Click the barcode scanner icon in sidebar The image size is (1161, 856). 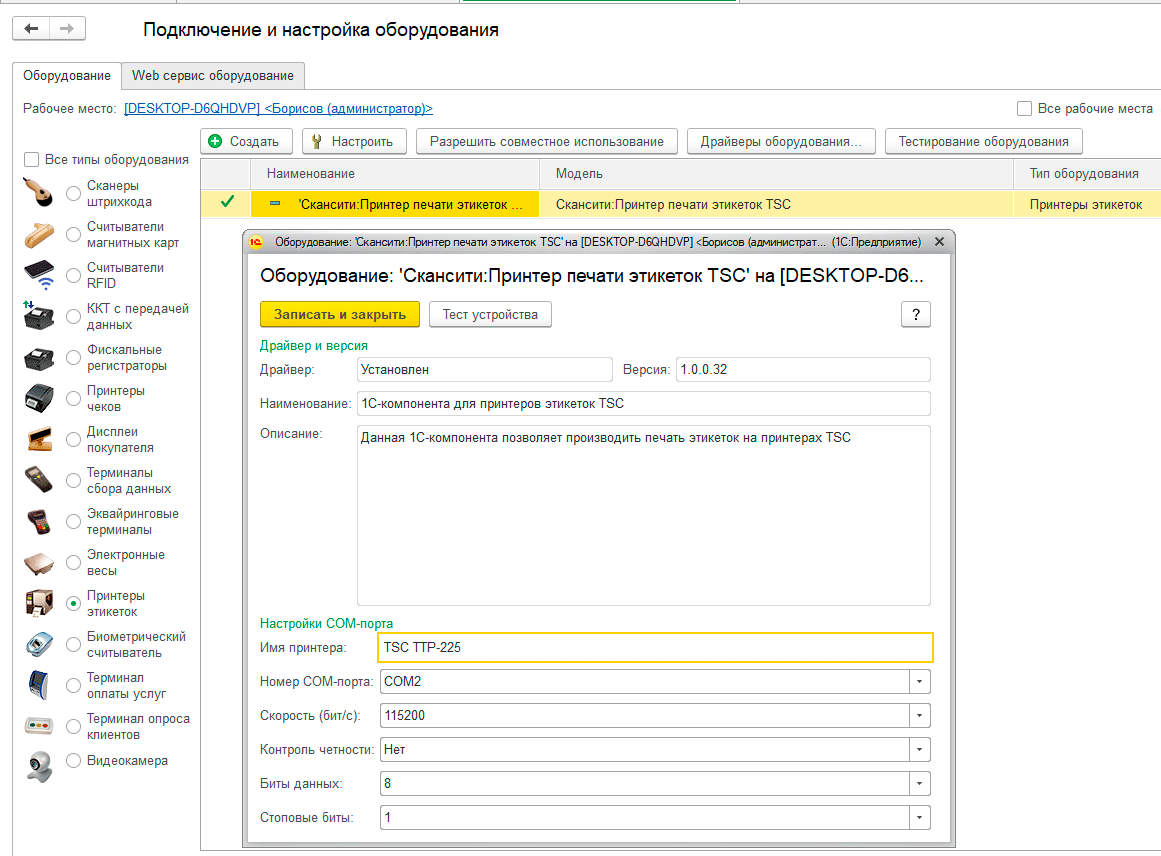coord(38,194)
